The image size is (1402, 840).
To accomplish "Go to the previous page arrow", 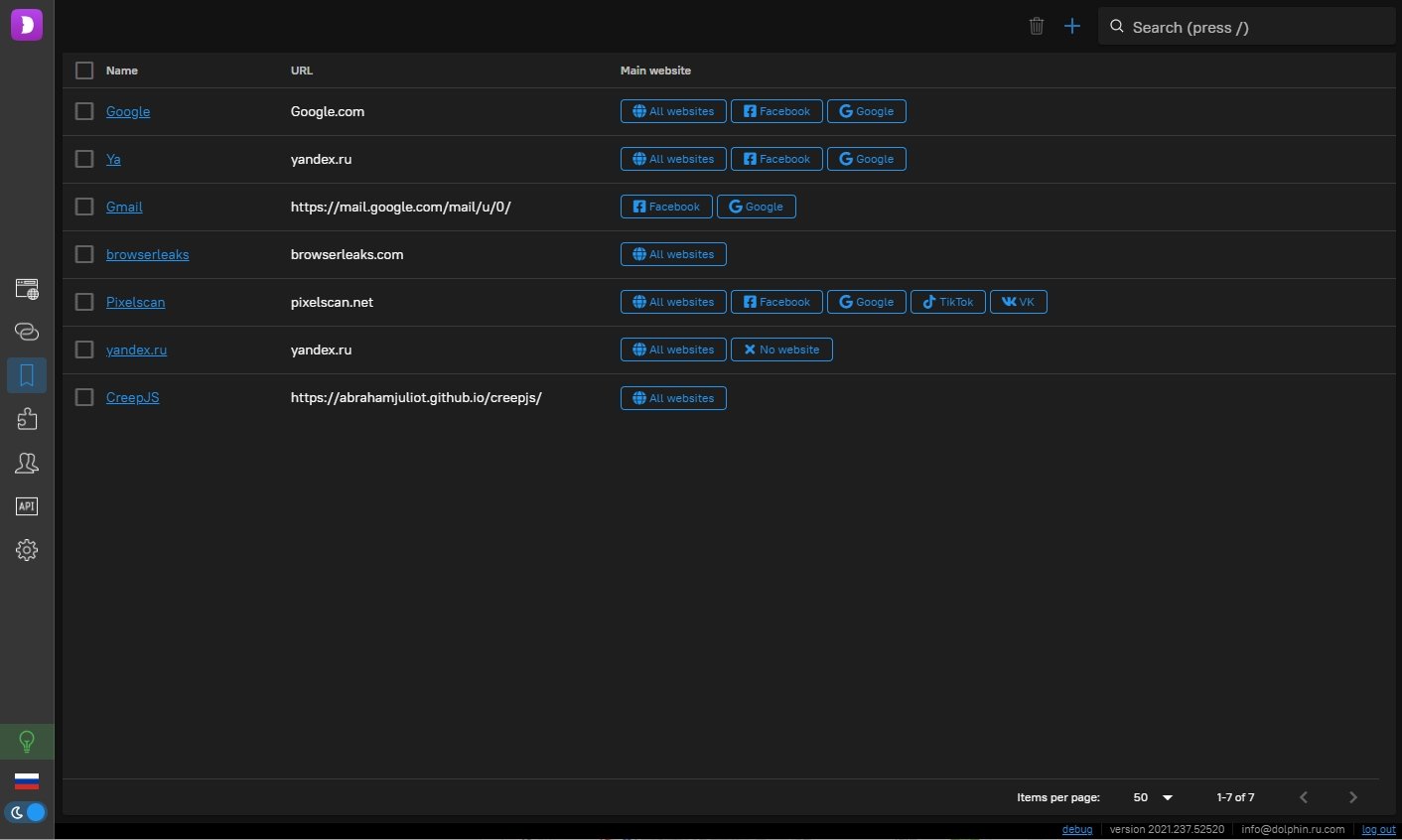I will click(x=1304, y=797).
